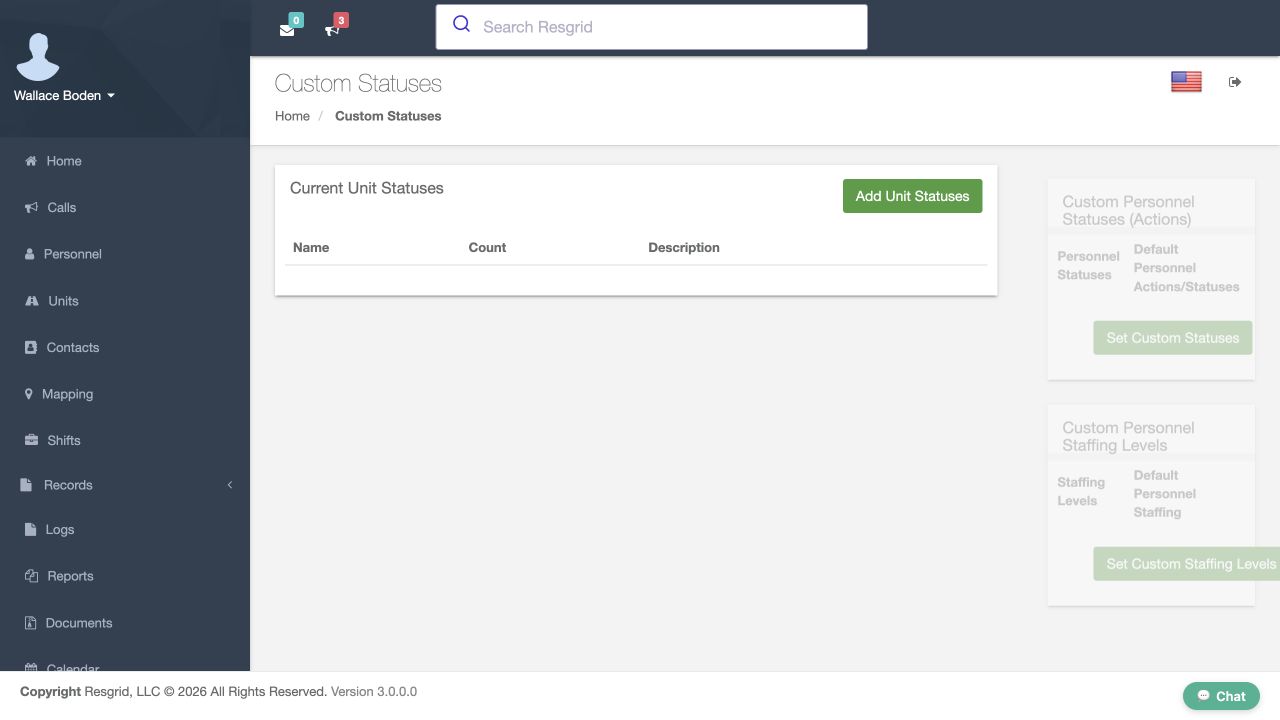This screenshot has width=1280, height=720.
Task: Click the Description column header
Action: [x=684, y=248]
